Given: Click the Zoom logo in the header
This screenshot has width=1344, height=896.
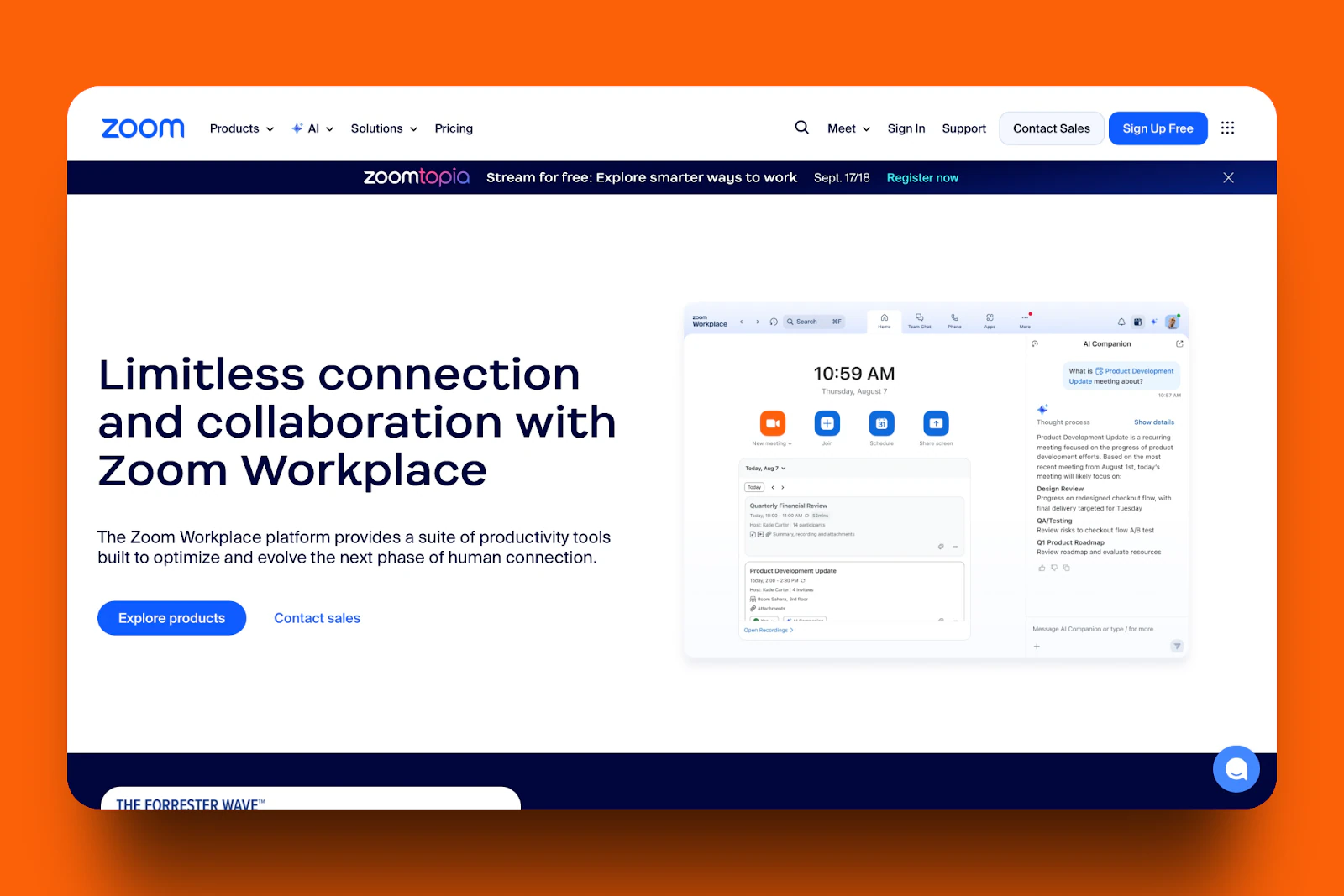Looking at the screenshot, I should [x=143, y=128].
